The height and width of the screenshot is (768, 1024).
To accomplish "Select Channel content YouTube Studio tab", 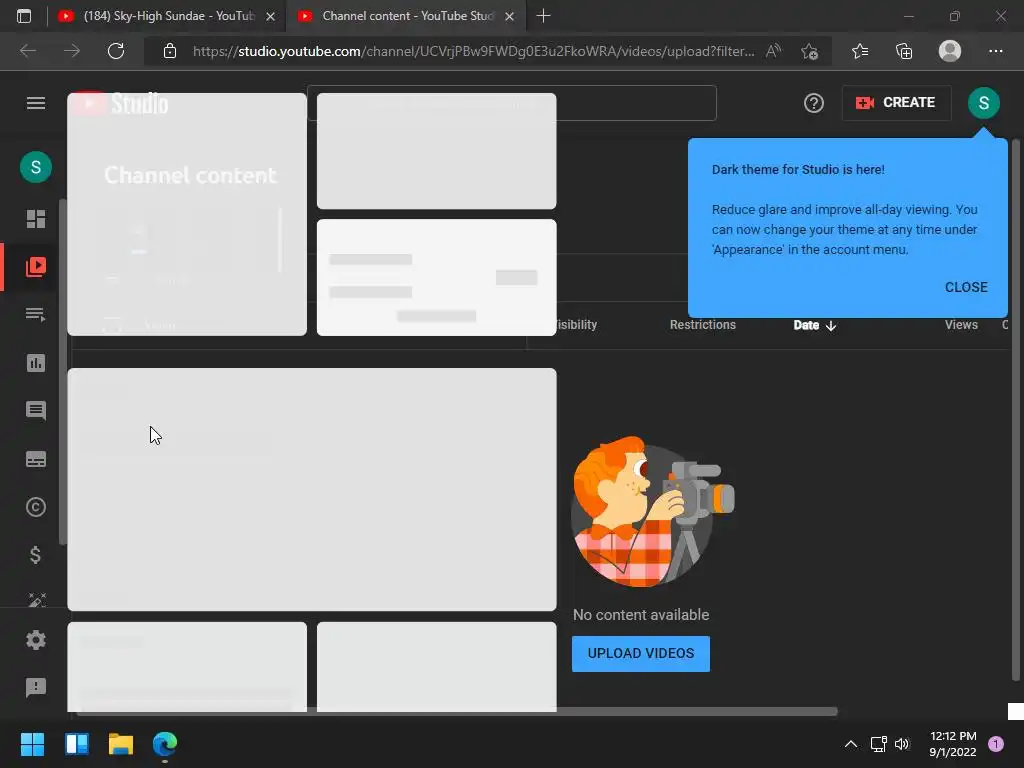I will [405, 16].
